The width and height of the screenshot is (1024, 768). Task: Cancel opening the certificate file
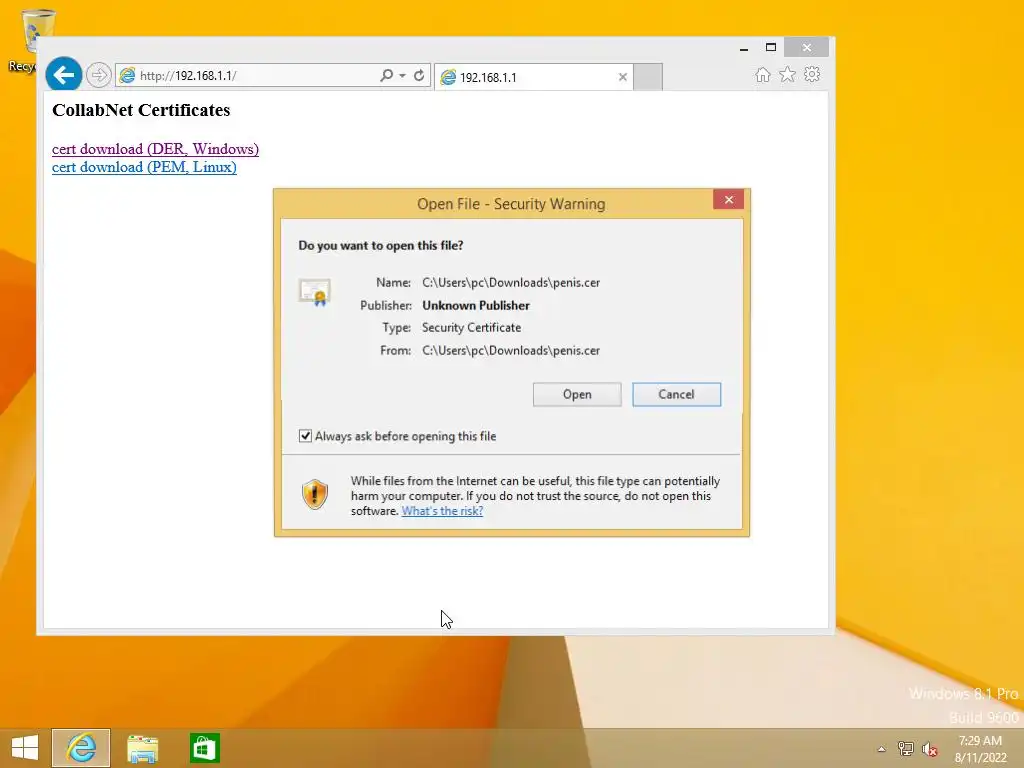coord(677,394)
